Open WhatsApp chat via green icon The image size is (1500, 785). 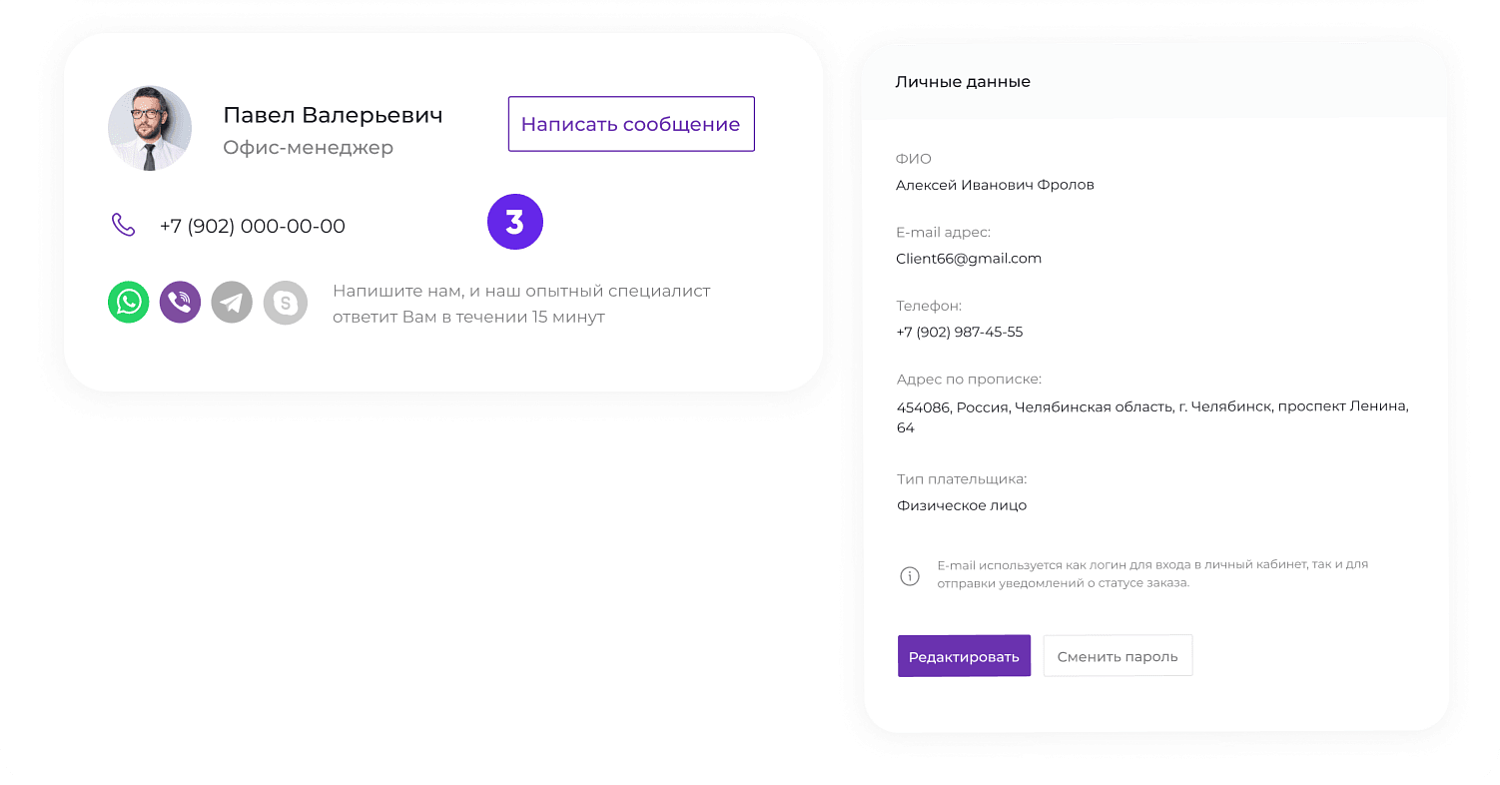click(128, 302)
